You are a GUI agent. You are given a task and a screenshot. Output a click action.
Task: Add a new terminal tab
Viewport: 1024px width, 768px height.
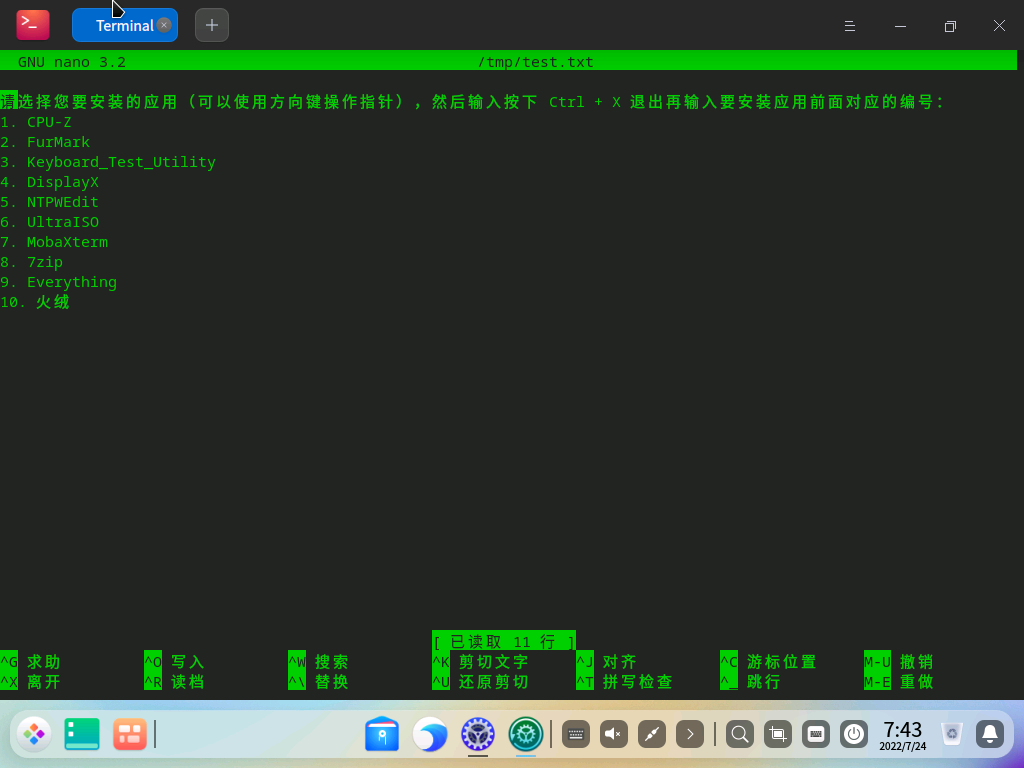(x=212, y=25)
